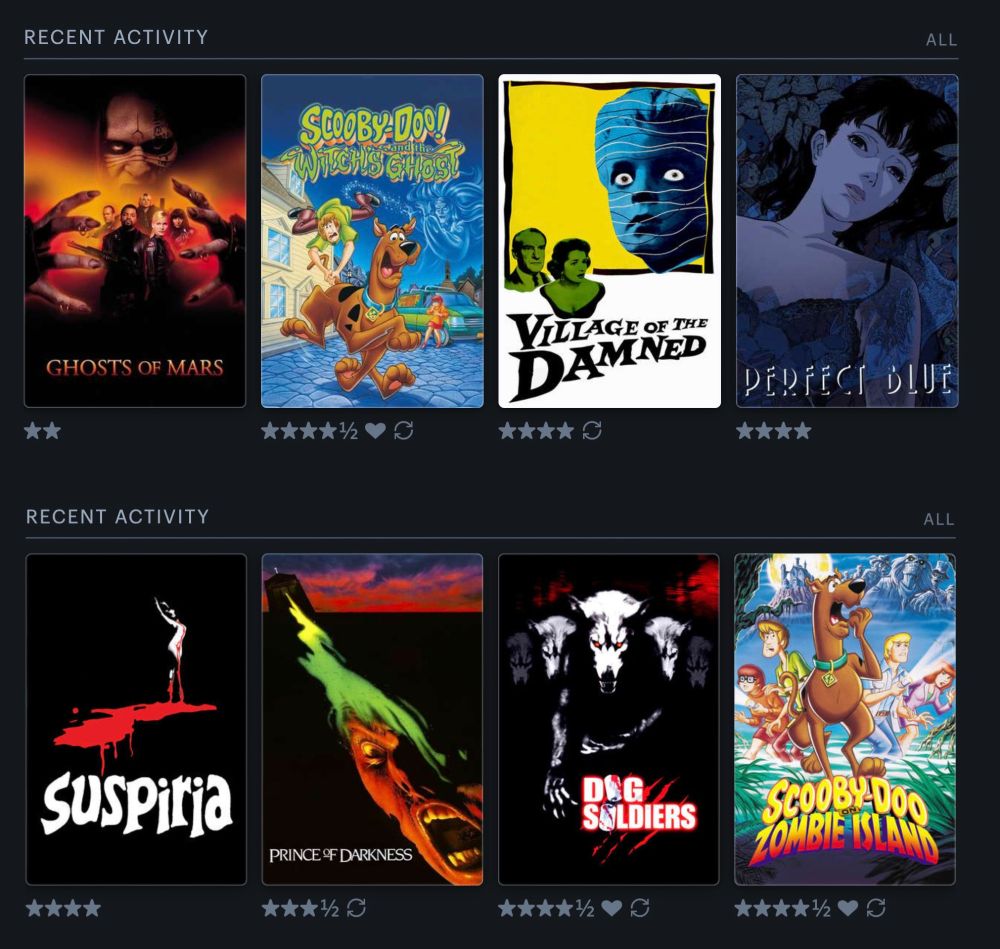Open the Prince of Darkness poster
The width and height of the screenshot is (1000, 949).
pos(372,719)
